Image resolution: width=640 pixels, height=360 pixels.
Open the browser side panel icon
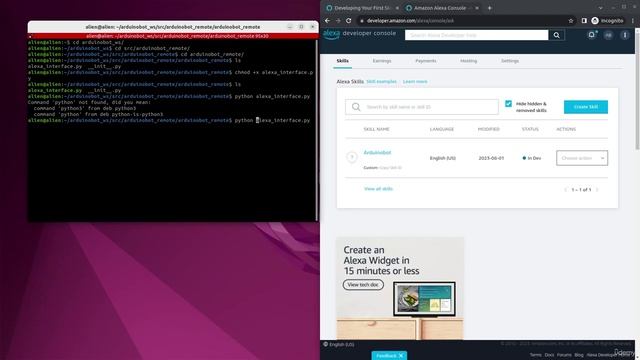(584, 20)
